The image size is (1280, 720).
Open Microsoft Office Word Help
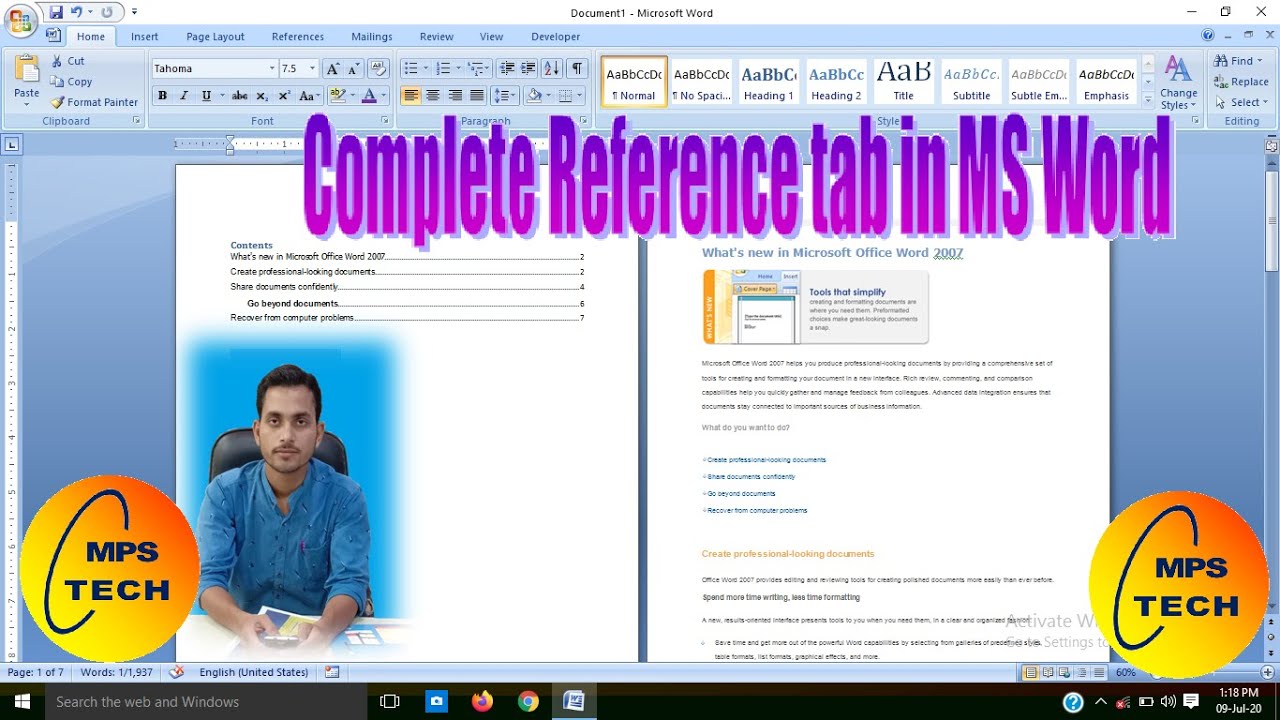(1208, 36)
